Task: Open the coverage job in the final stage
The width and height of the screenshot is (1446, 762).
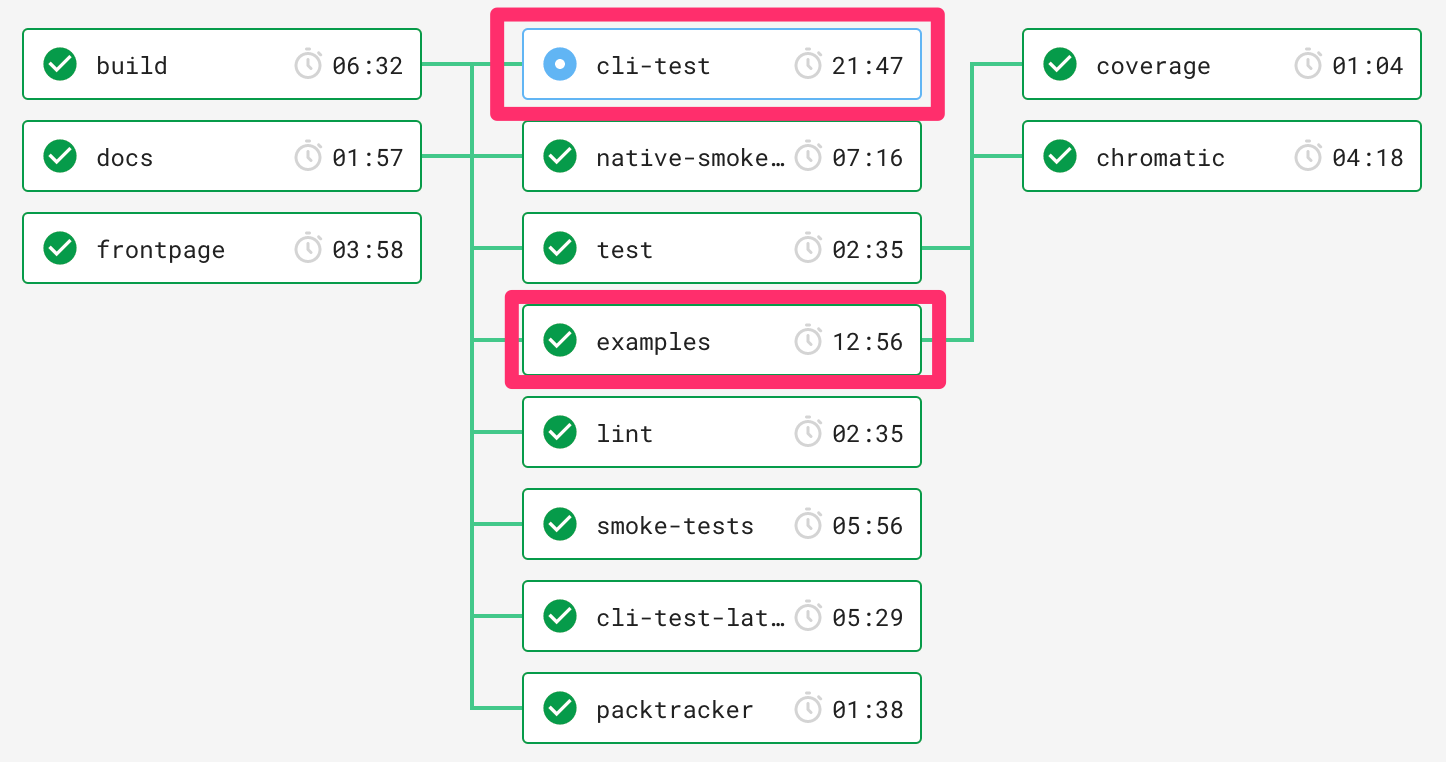Action: [x=1221, y=64]
